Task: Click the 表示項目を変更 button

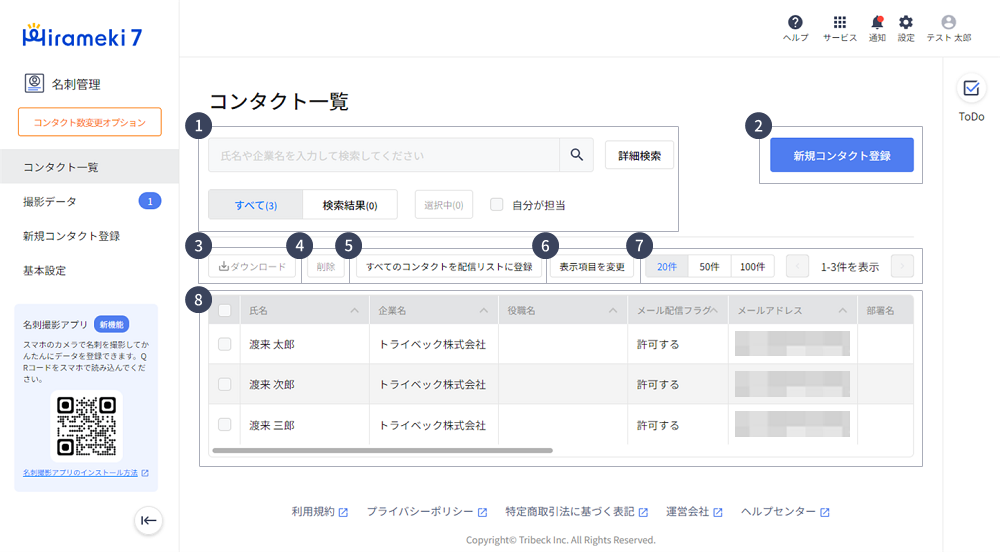Action: point(592,266)
